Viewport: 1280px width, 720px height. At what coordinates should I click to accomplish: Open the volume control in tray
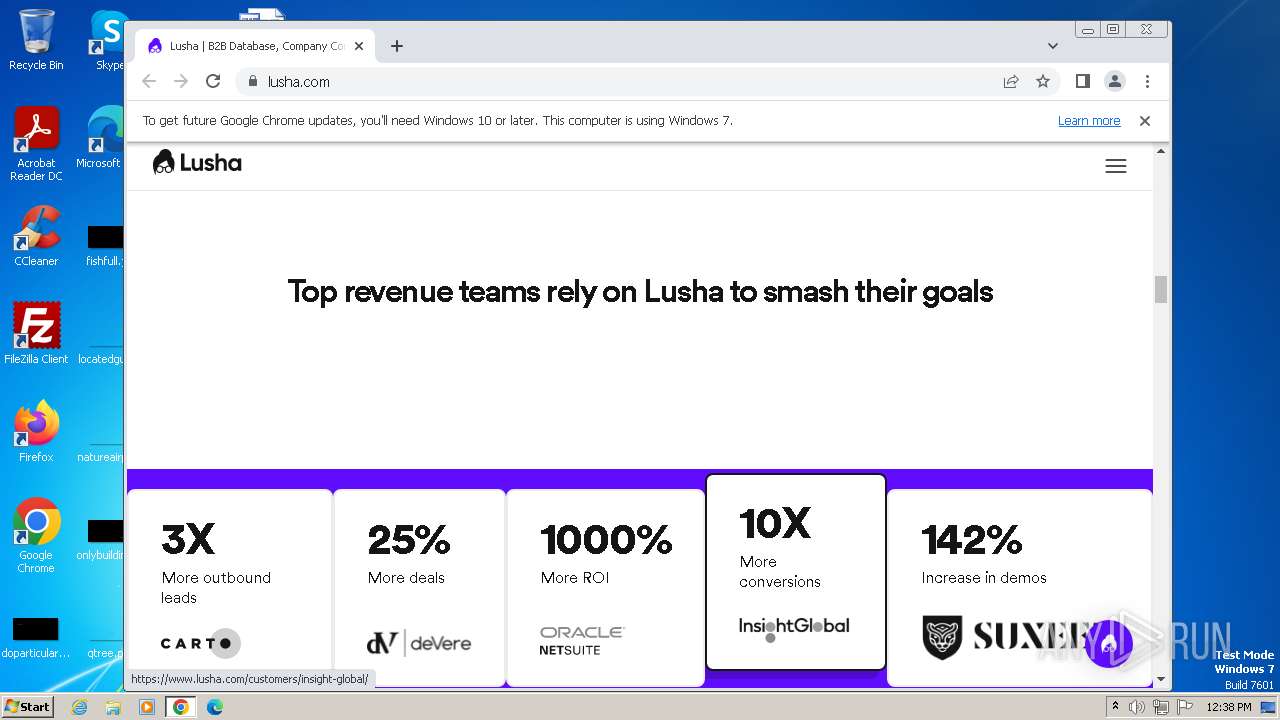tap(1137, 707)
